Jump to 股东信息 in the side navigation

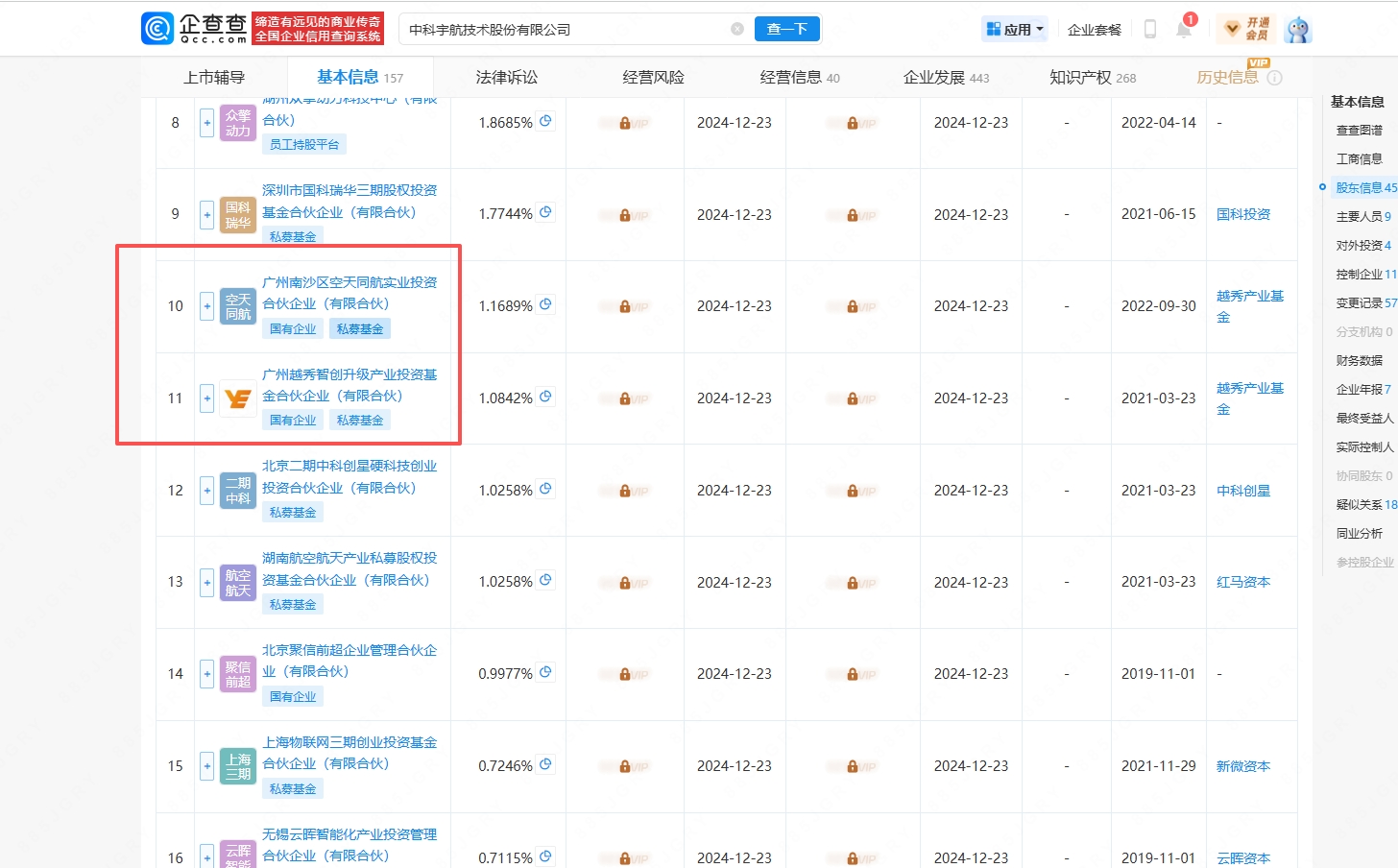click(x=1365, y=188)
